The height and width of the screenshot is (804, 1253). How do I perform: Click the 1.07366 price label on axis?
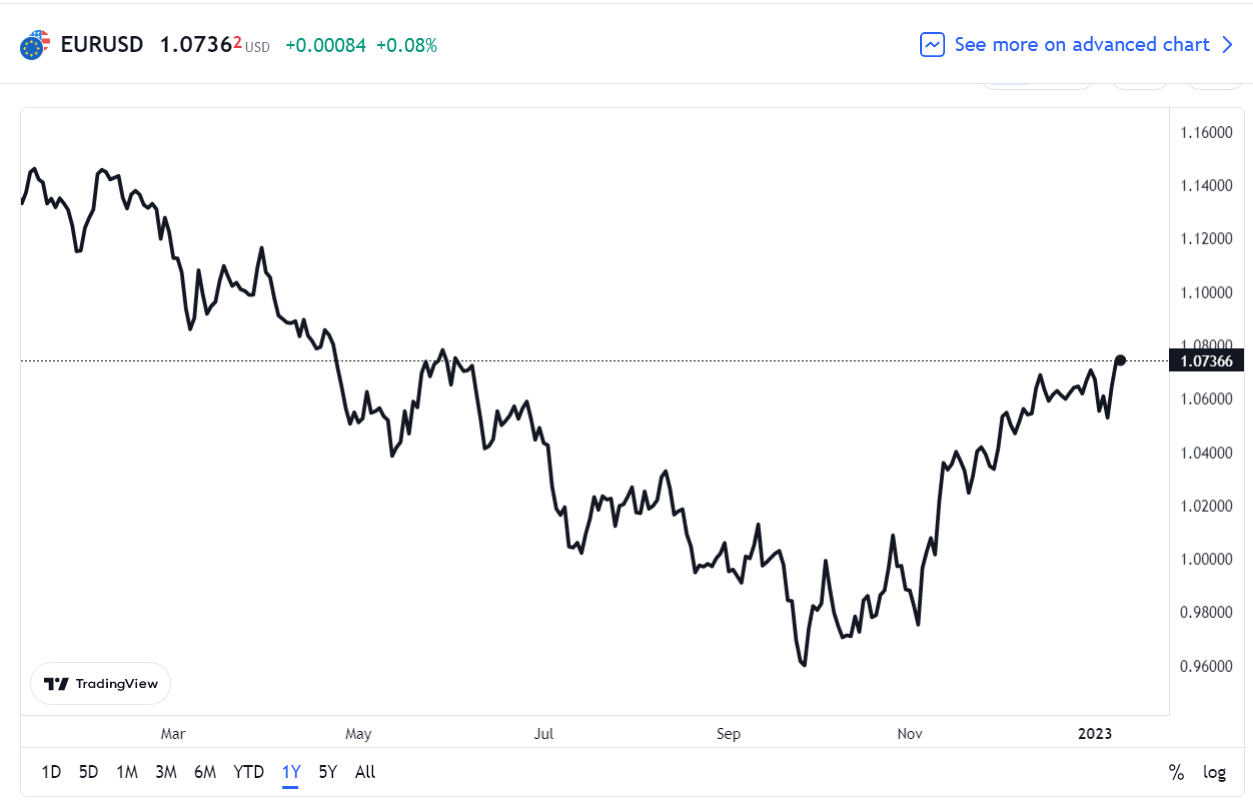coord(1208,361)
